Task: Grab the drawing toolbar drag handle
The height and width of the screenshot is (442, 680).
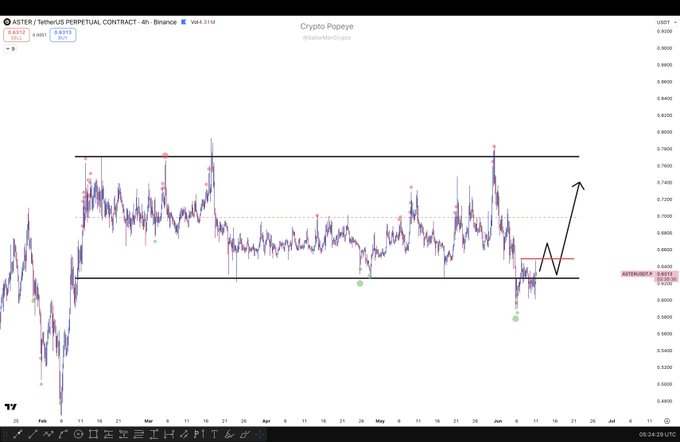Action: [6, 434]
